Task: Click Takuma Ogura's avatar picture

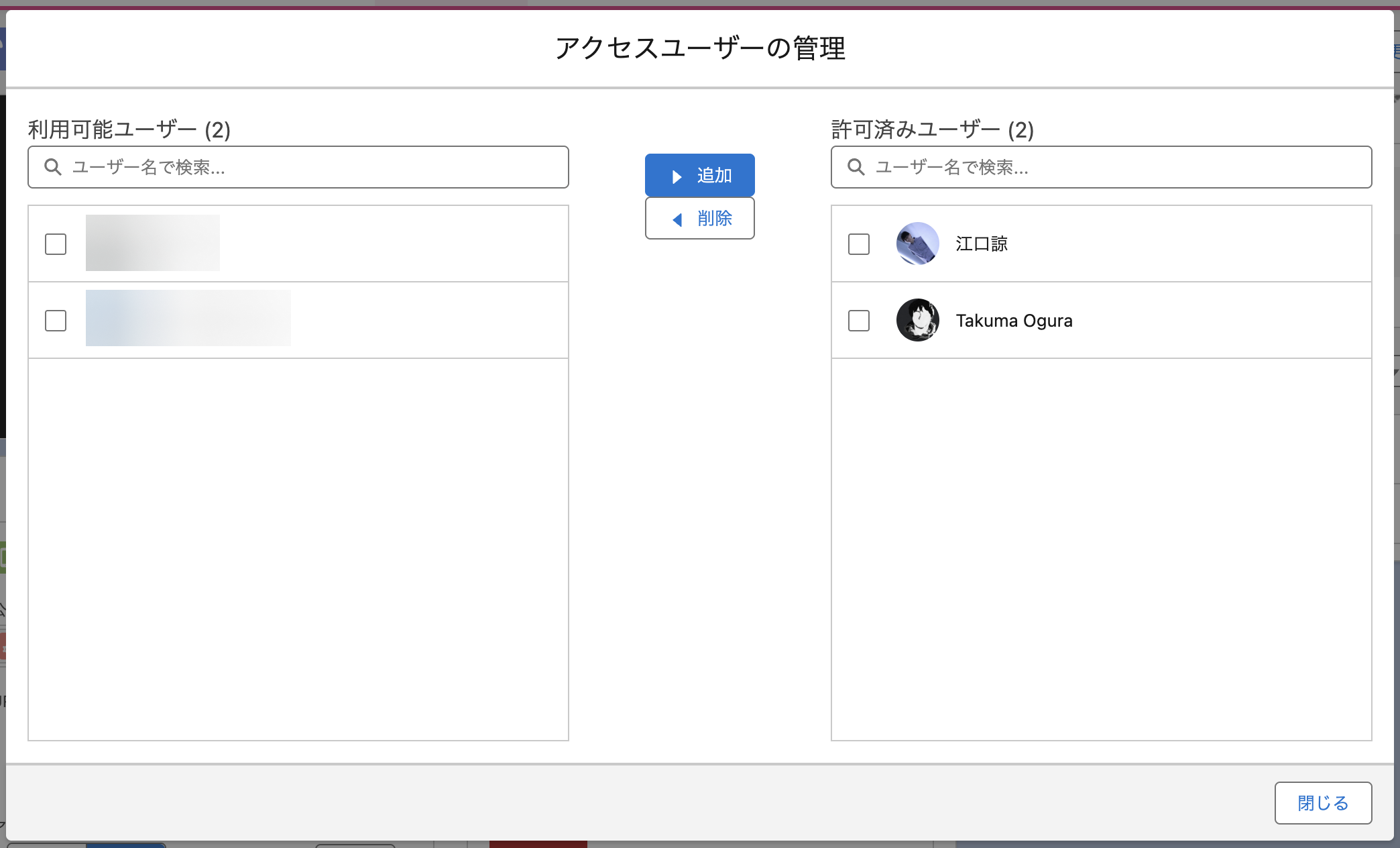Action: (x=917, y=320)
